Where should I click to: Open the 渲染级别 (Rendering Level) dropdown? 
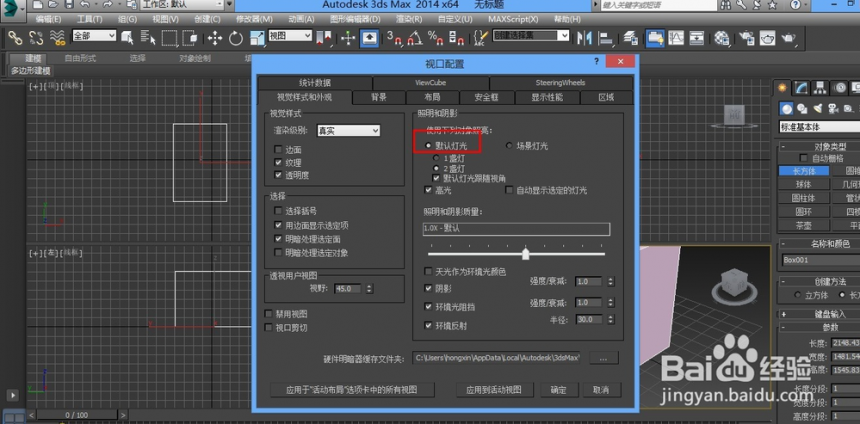(x=349, y=131)
